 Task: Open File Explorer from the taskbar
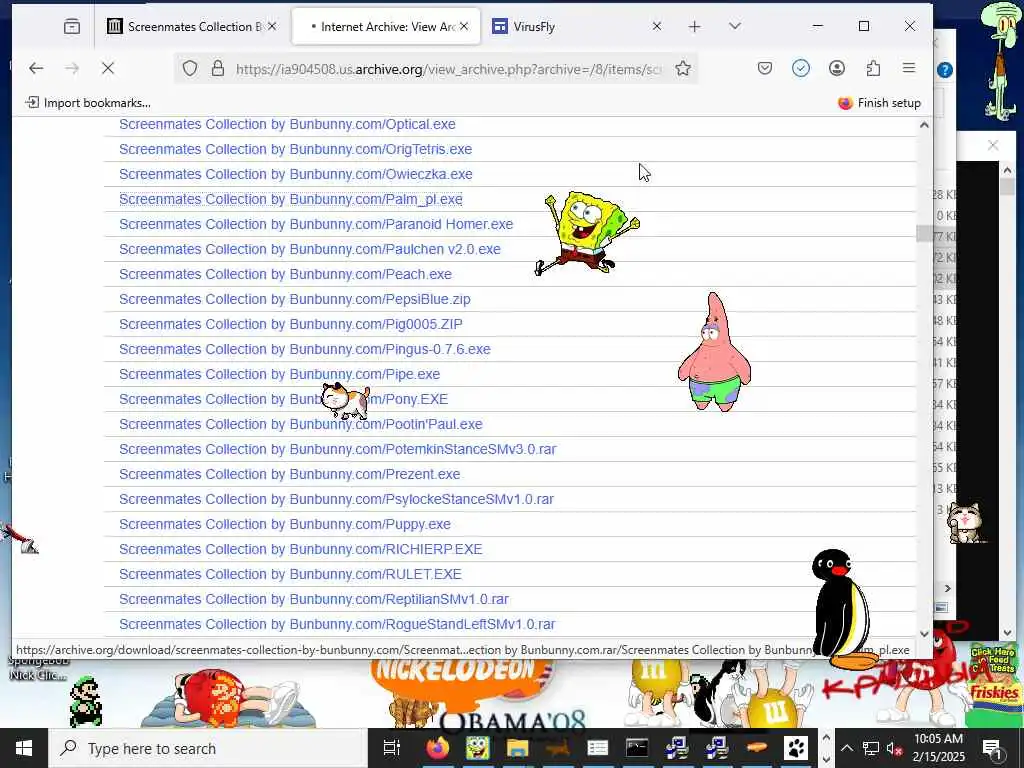518,748
